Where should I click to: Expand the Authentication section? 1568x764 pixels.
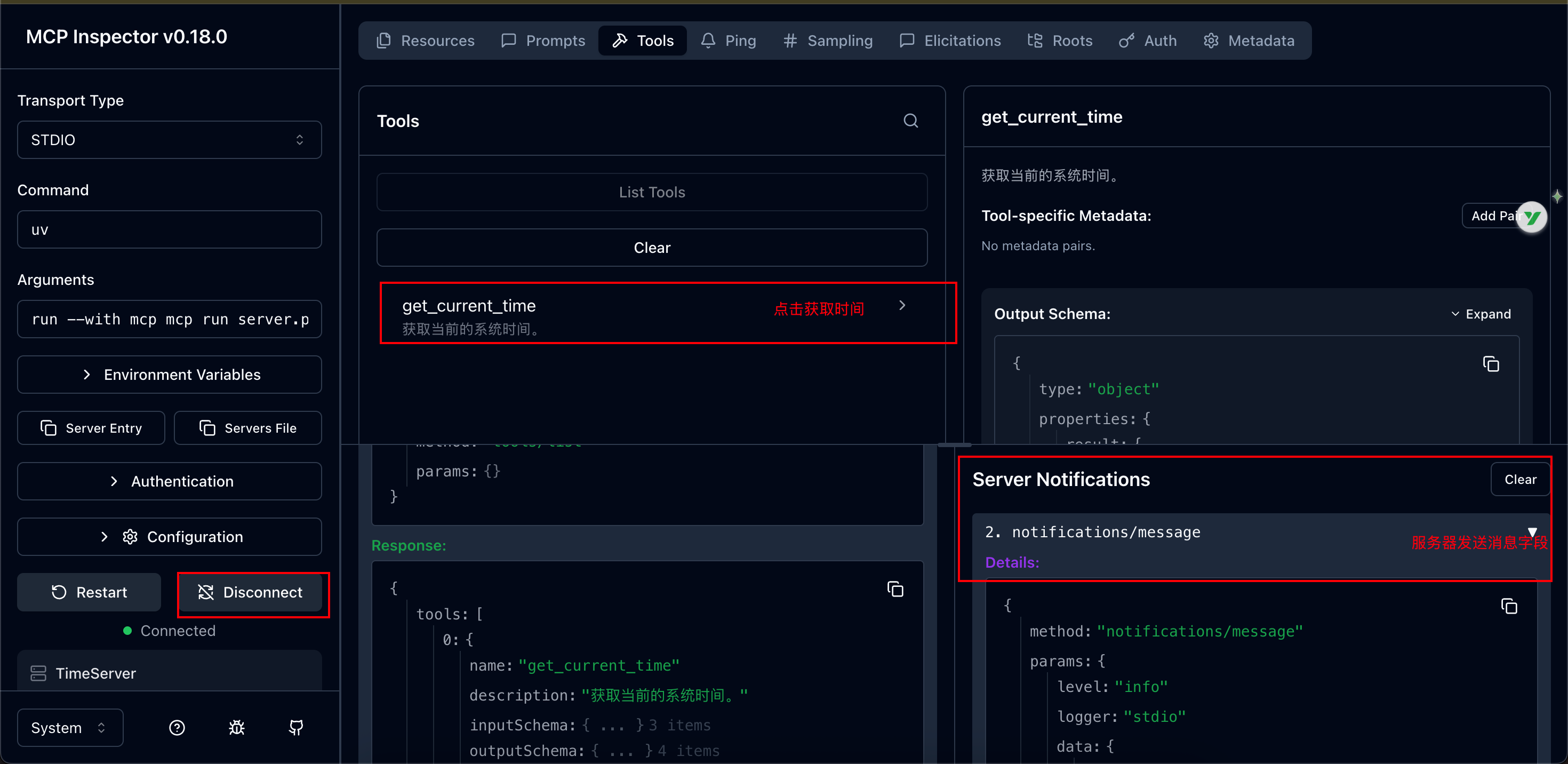coord(169,481)
